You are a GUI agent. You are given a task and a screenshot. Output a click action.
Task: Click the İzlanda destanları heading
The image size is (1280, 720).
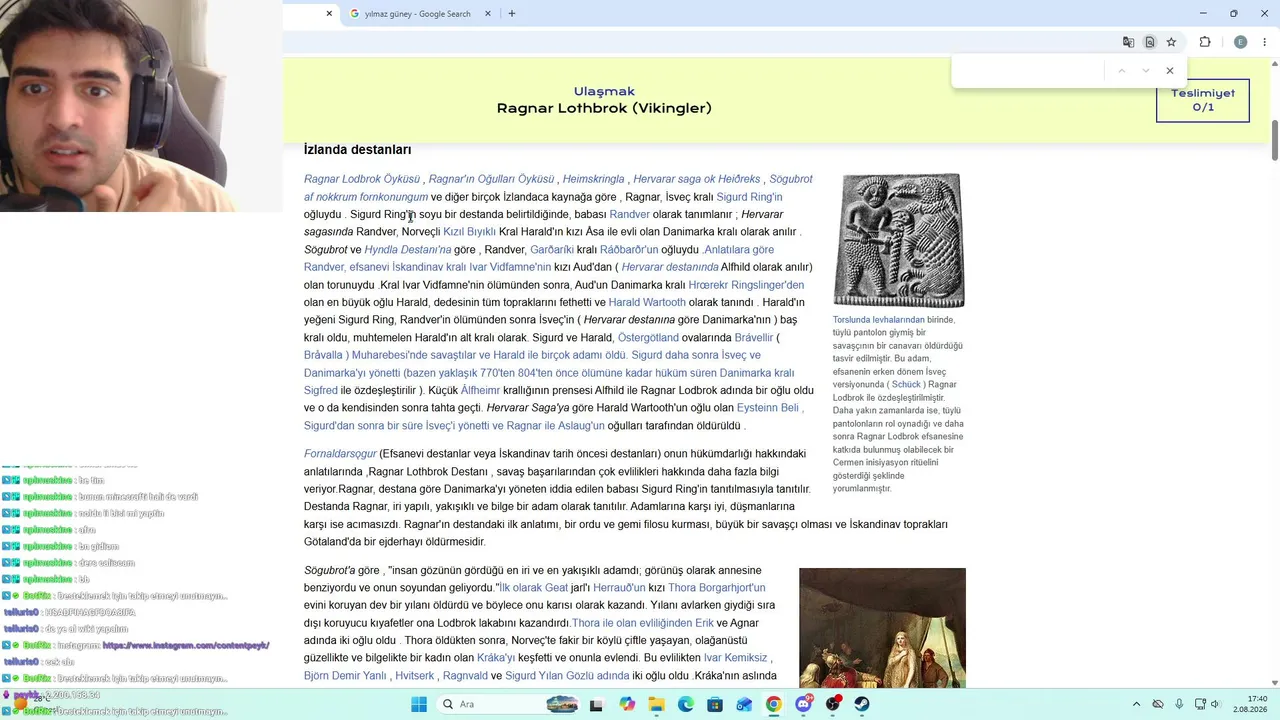tap(358, 150)
